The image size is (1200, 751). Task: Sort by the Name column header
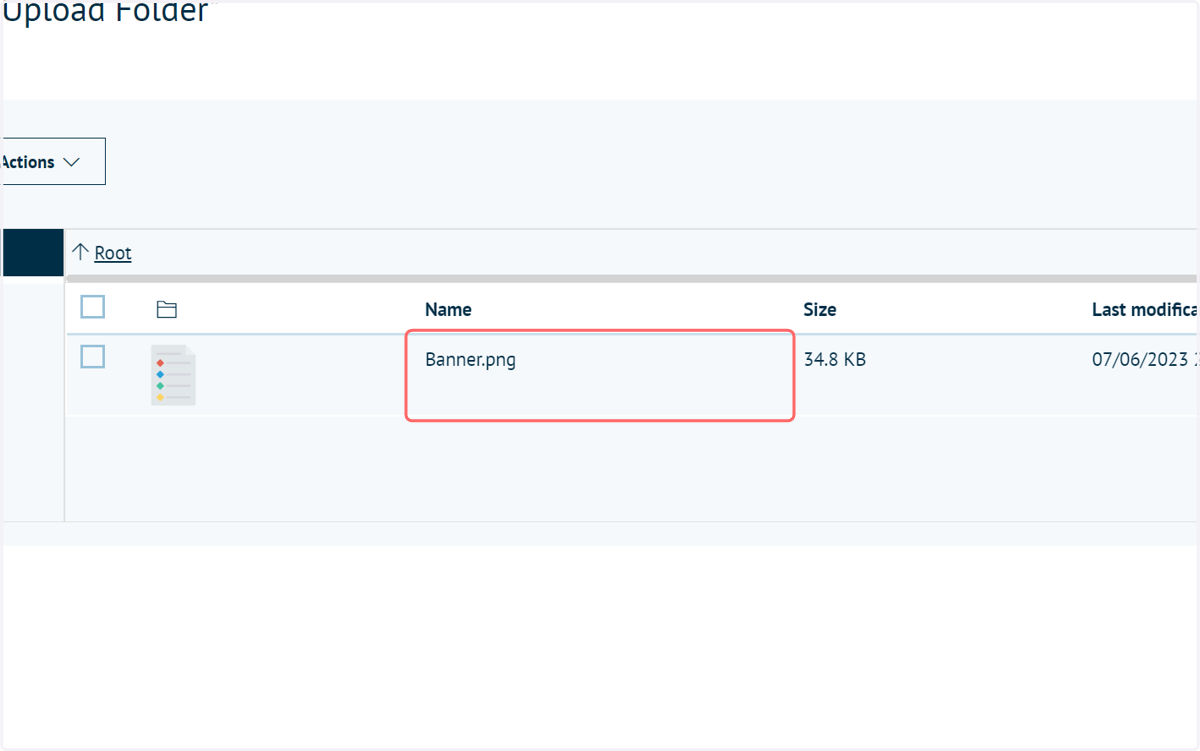(x=448, y=310)
